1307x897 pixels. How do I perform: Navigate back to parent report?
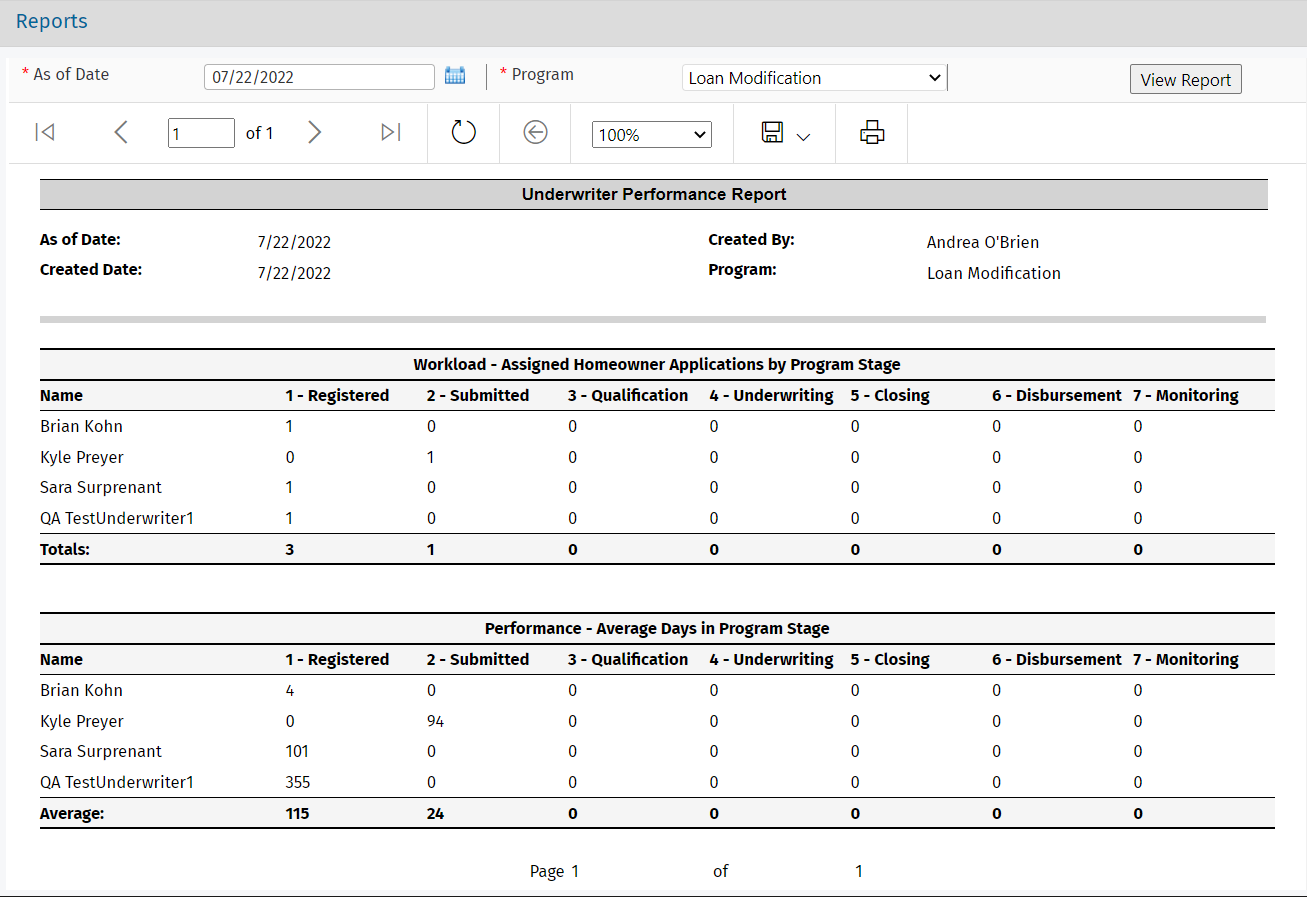pos(535,133)
